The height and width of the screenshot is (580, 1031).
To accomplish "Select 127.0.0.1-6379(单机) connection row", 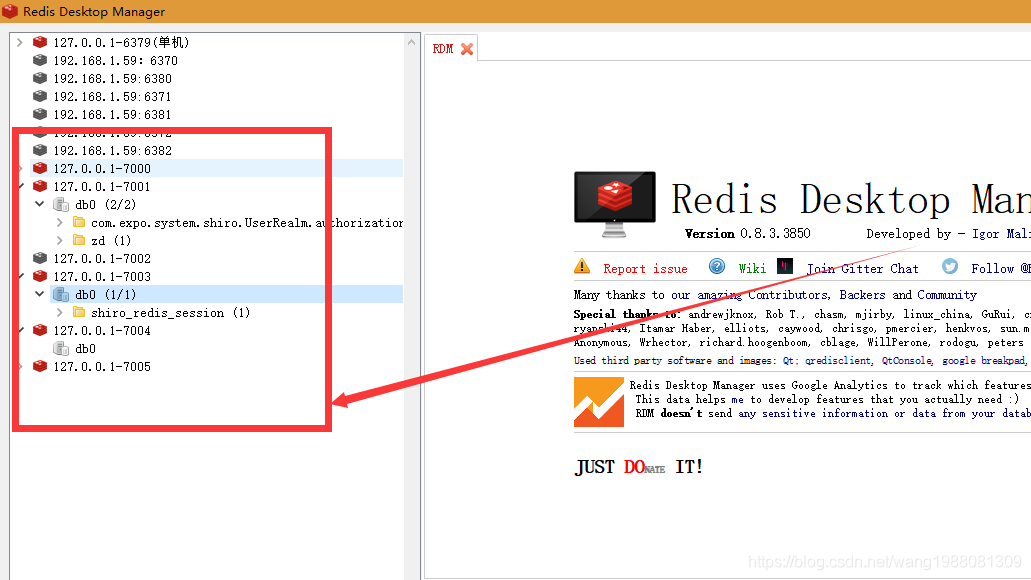I will pos(122,42).
